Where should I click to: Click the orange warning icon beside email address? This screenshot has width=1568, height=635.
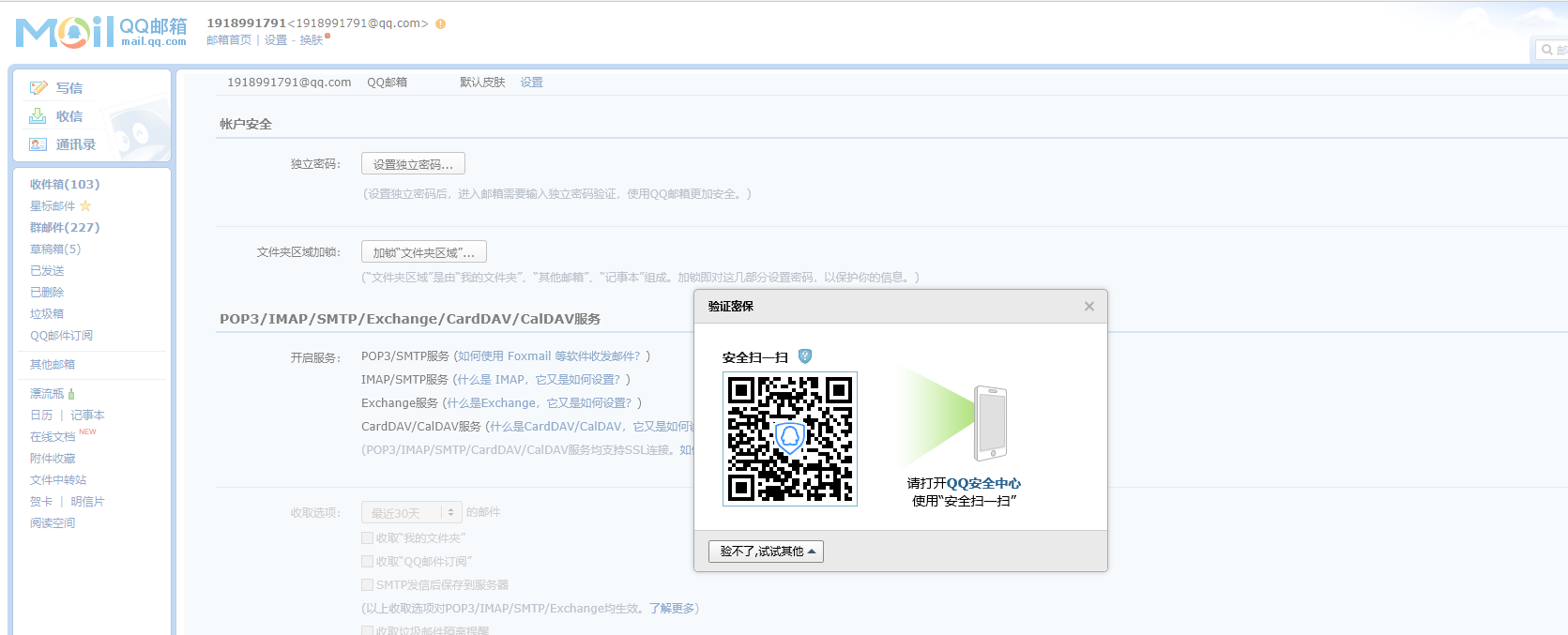click(x=440, y=23)
